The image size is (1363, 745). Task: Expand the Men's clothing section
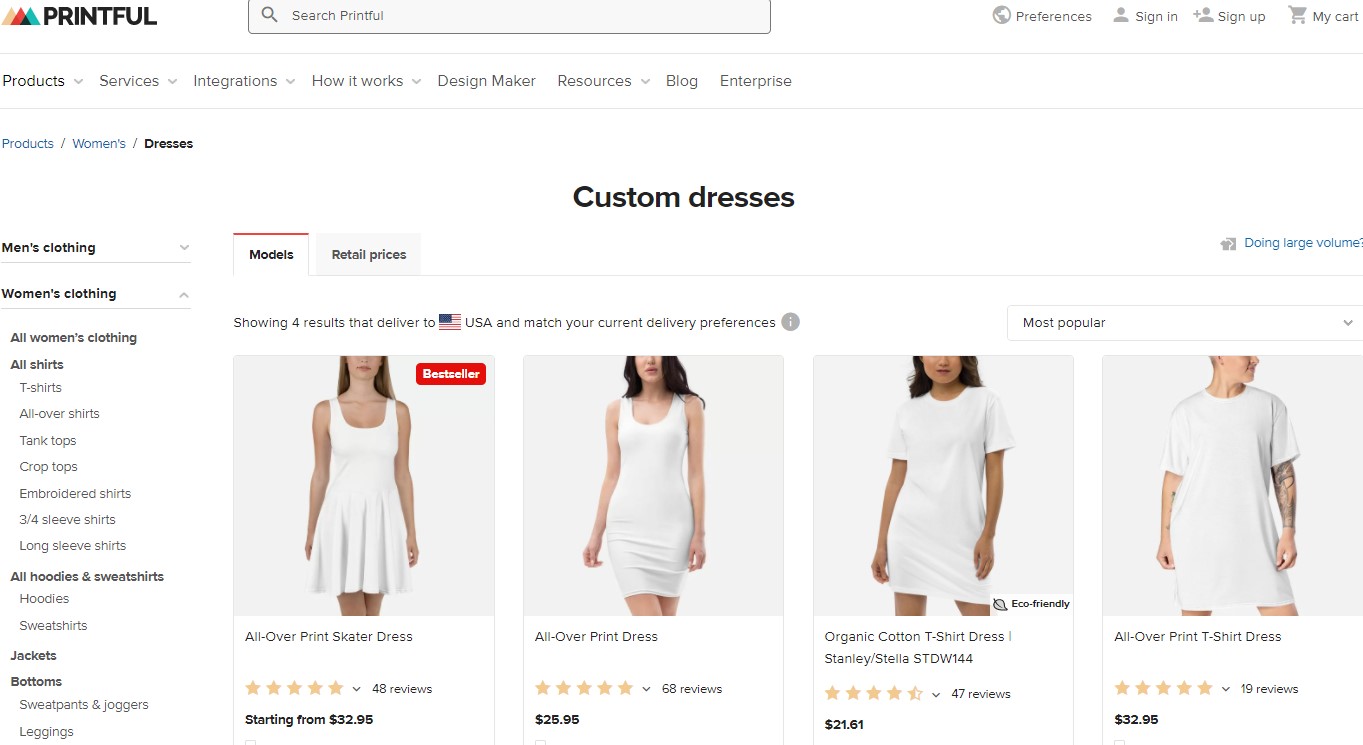pyautogui.click(x=182, y=247)
